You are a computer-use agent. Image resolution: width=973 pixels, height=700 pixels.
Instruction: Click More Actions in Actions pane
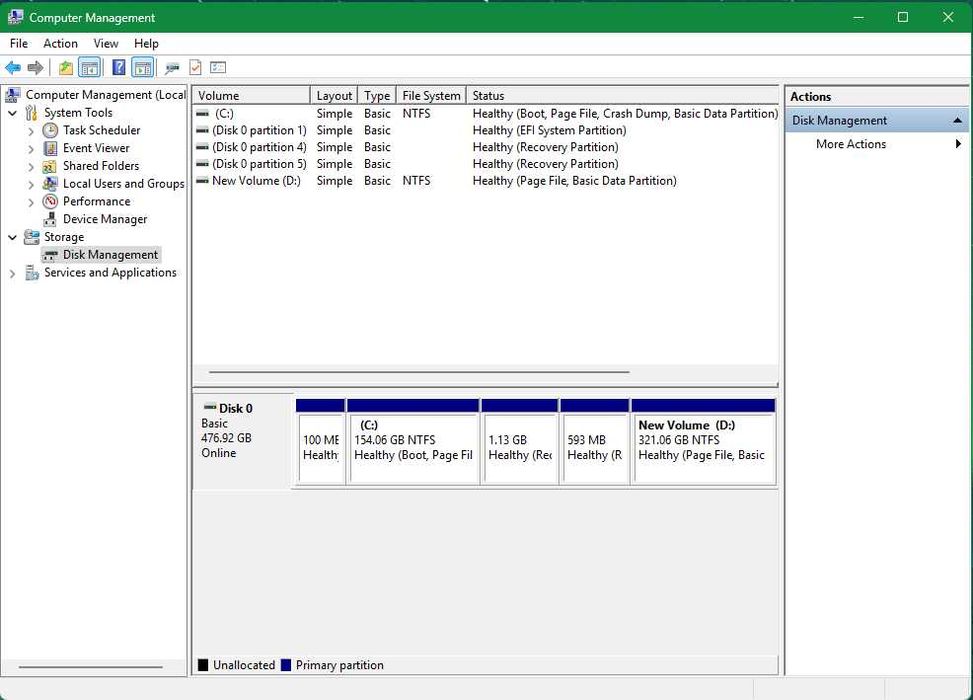pos(851,144)
